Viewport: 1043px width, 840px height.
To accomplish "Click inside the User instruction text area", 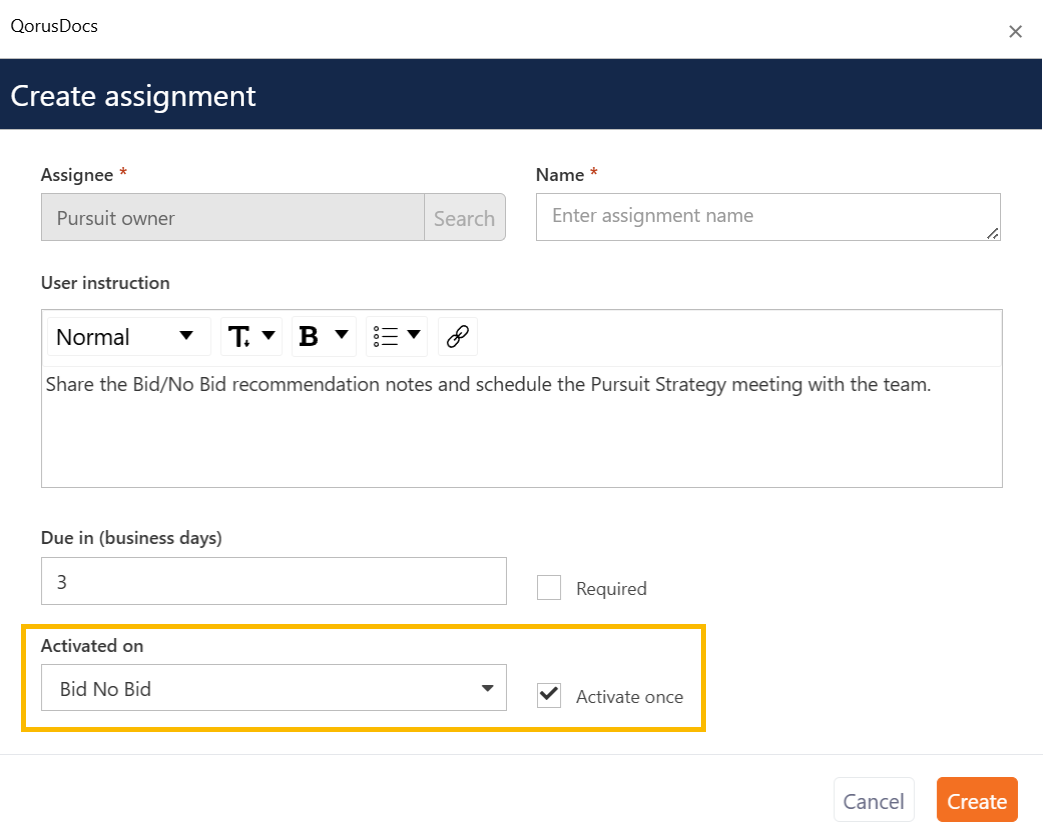I will 522,426.
